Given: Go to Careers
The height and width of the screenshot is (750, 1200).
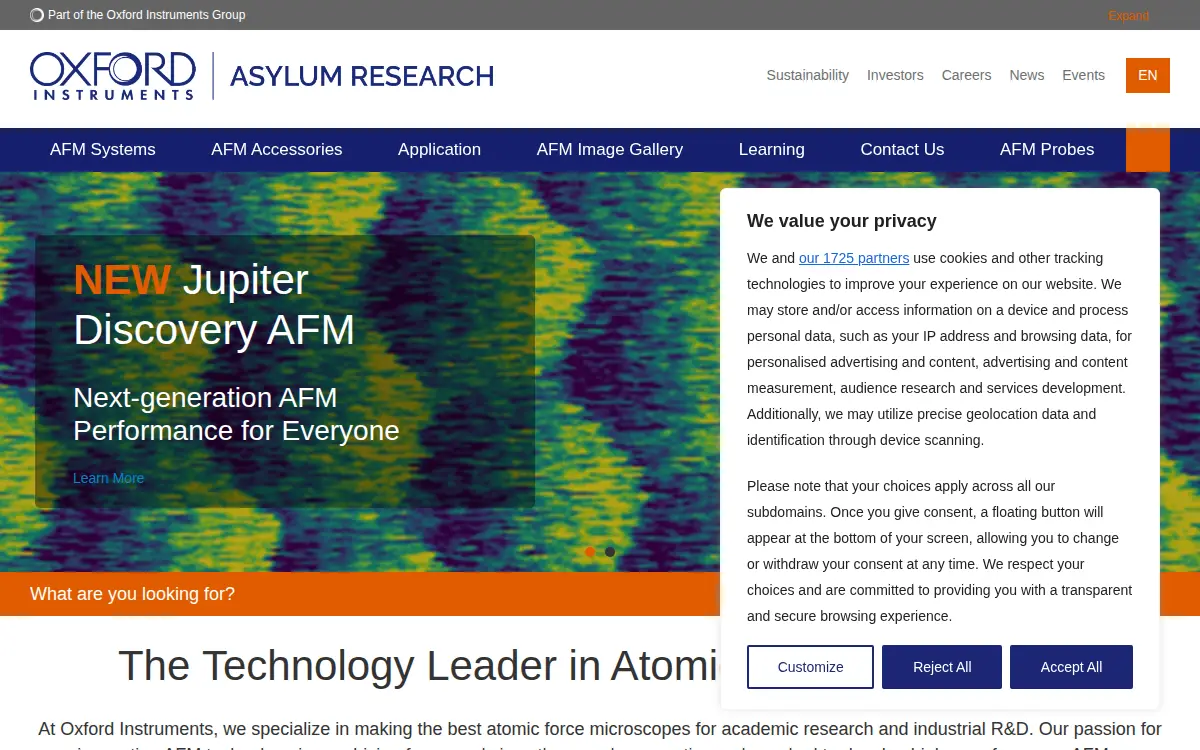Looking at the screenshot, I should tap(966, 75).
